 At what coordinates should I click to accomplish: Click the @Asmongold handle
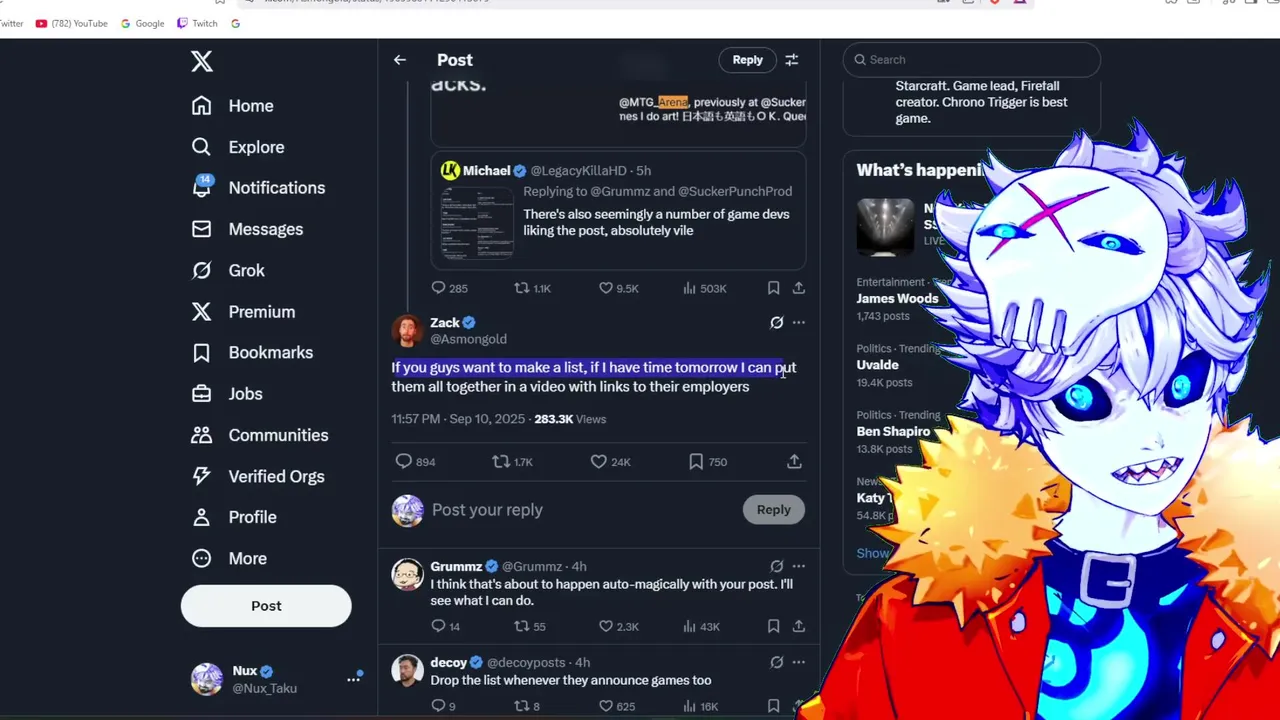468,339
